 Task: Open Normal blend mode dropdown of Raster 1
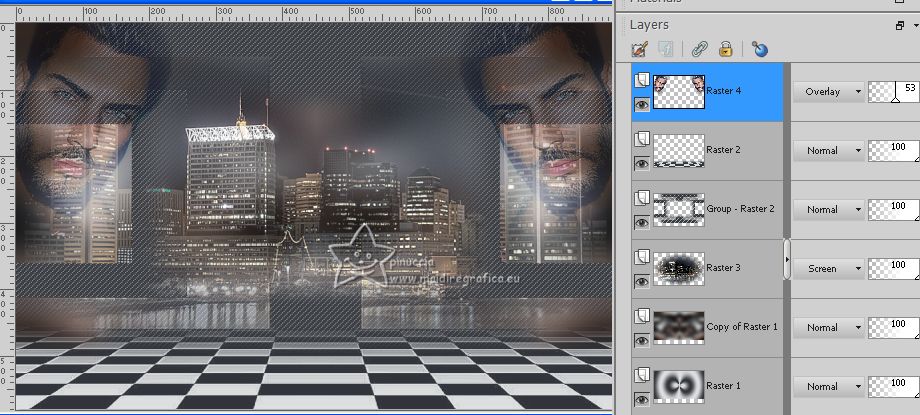[828, 387]
